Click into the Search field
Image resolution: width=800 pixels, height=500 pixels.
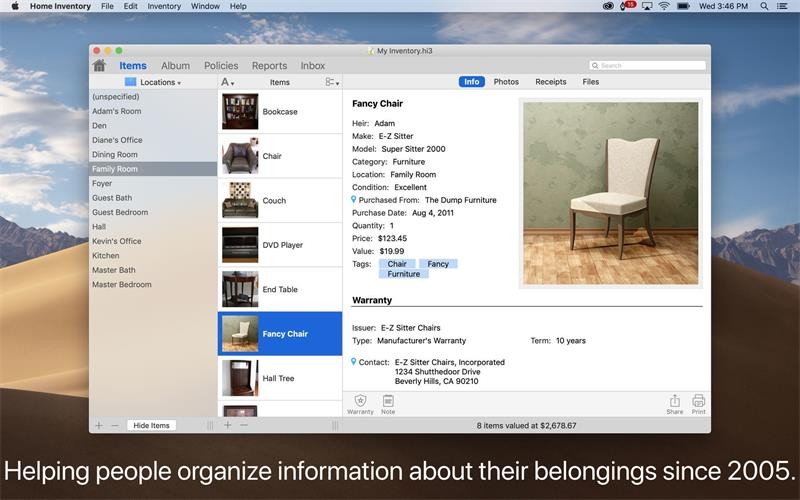pos(647,66)
